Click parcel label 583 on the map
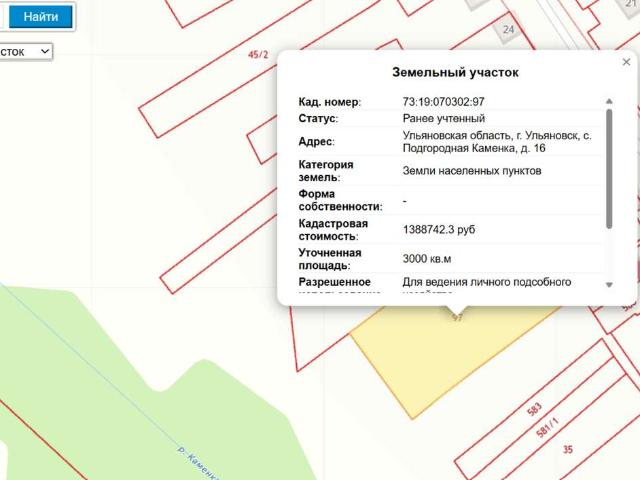Image resolution: width=640 pixels, height=480 pixels. pos(534,409)
